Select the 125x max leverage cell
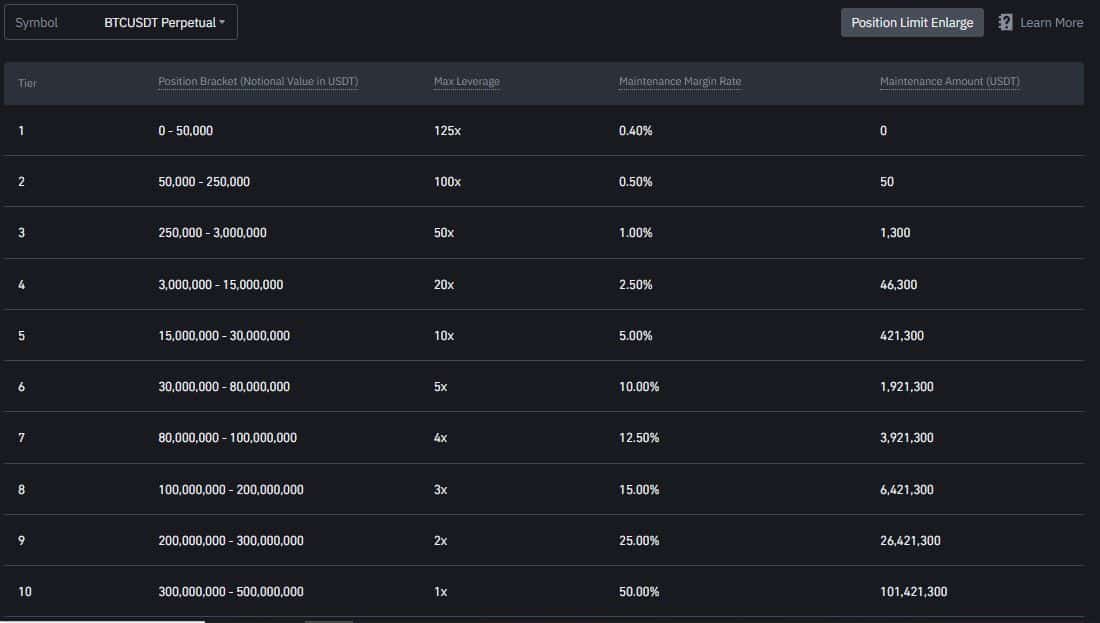Image resolution: width=1100 pixels, height=623 pixels. click(x=447, y=131)
